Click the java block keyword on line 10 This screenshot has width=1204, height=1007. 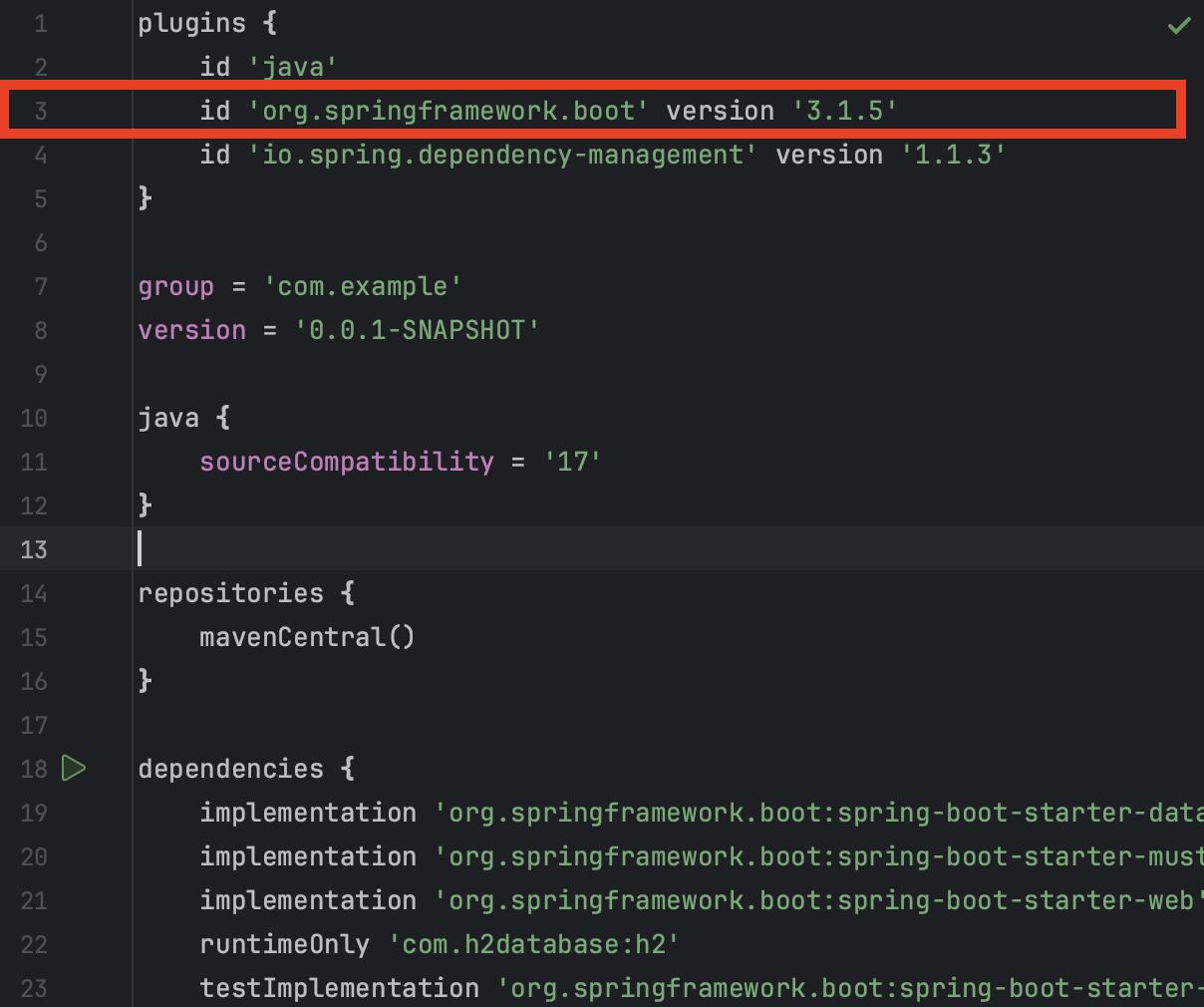point(167,418)
